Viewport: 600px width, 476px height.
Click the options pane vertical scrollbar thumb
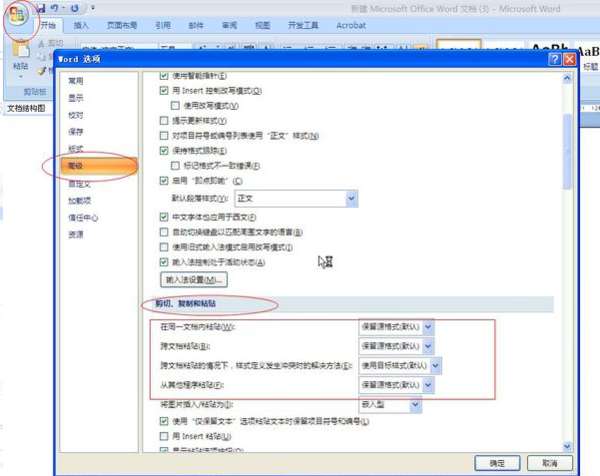[567, 151]
